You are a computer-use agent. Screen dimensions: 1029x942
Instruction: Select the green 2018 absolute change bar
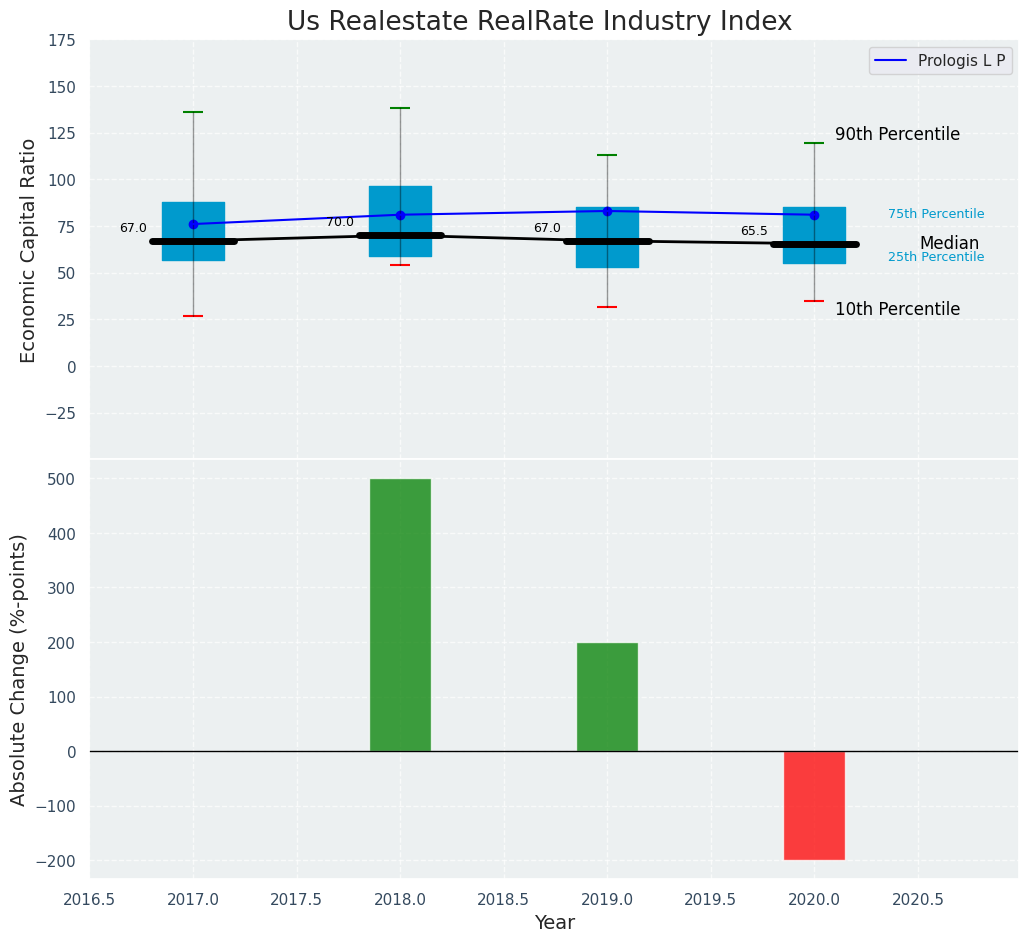[400, 615]
